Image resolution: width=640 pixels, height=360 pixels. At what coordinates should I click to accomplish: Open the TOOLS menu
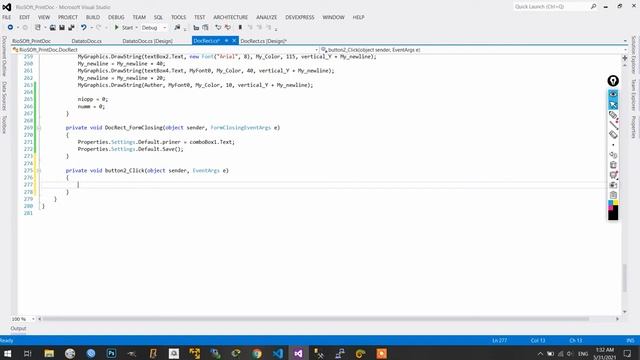(178, 17)
